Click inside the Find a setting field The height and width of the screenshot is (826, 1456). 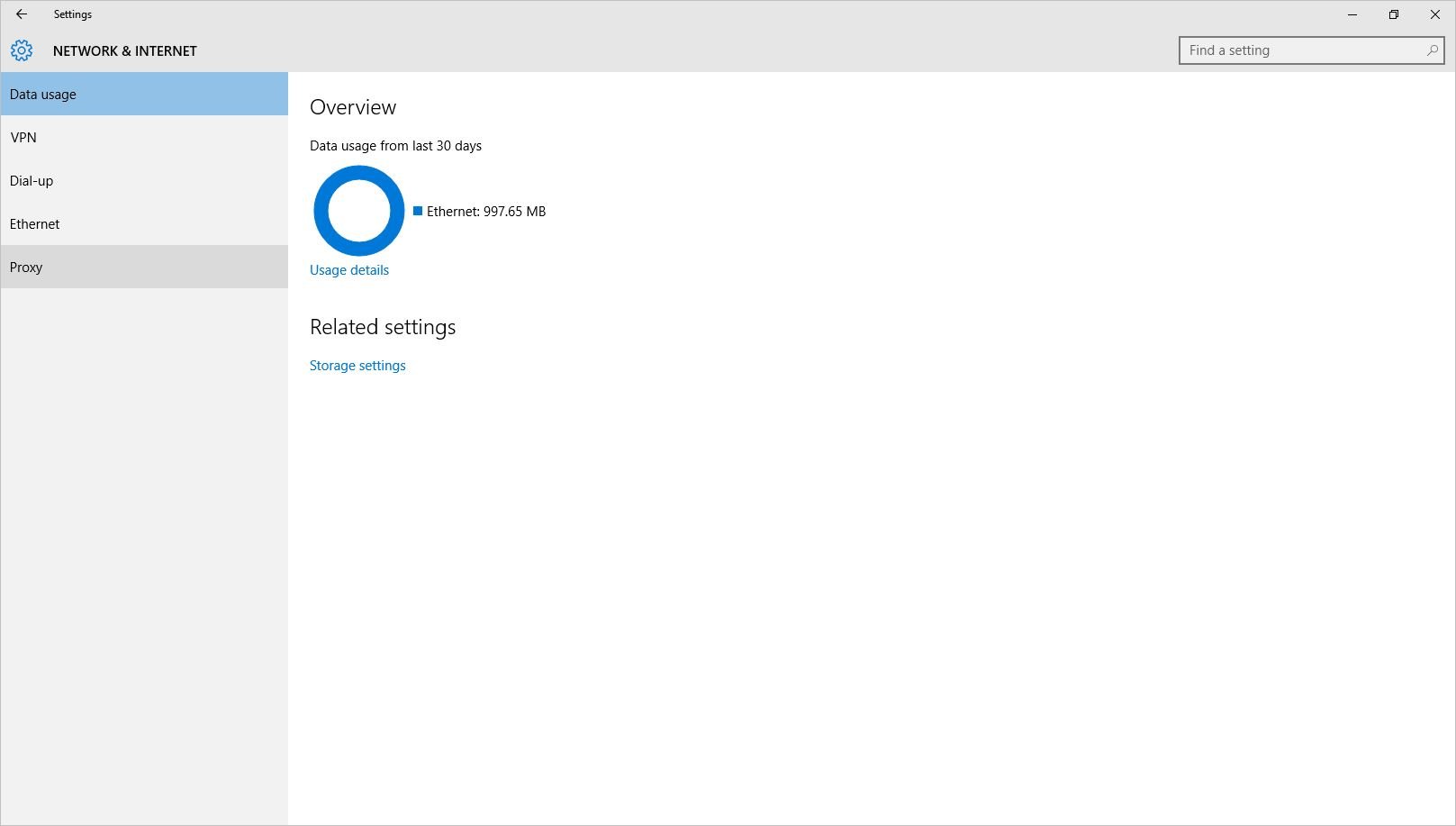pyautogui.click(x=1297, y=50)
